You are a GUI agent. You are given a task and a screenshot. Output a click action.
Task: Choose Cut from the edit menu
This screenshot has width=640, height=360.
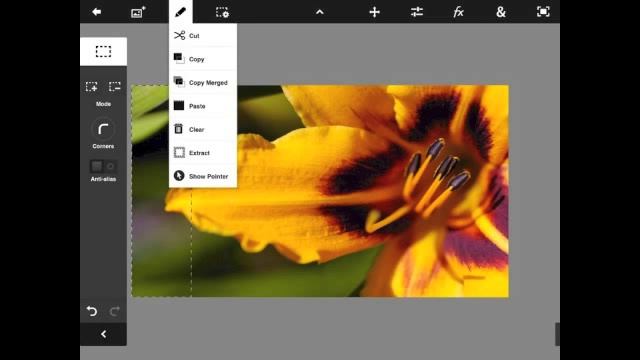203,36
